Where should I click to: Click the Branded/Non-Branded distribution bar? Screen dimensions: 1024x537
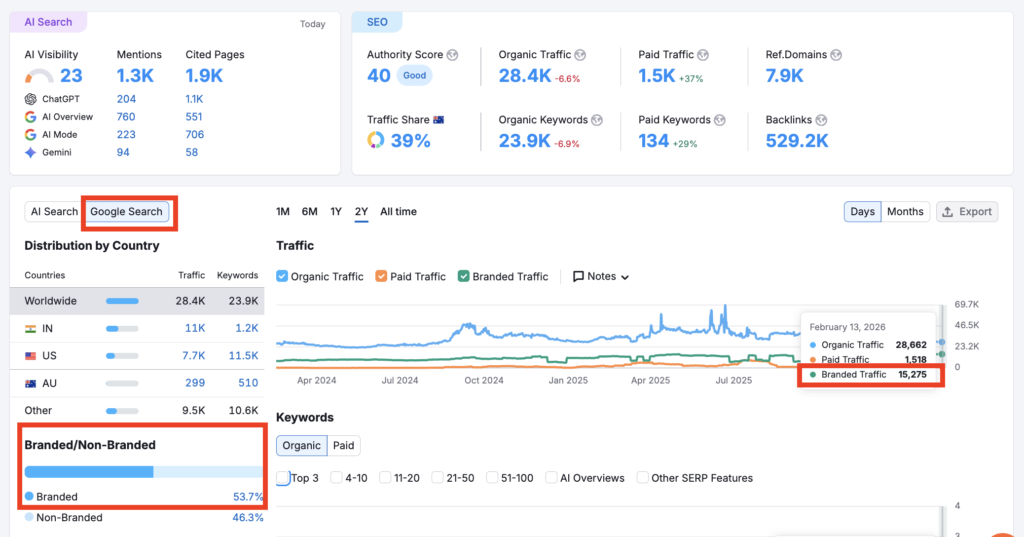point(144,472)
